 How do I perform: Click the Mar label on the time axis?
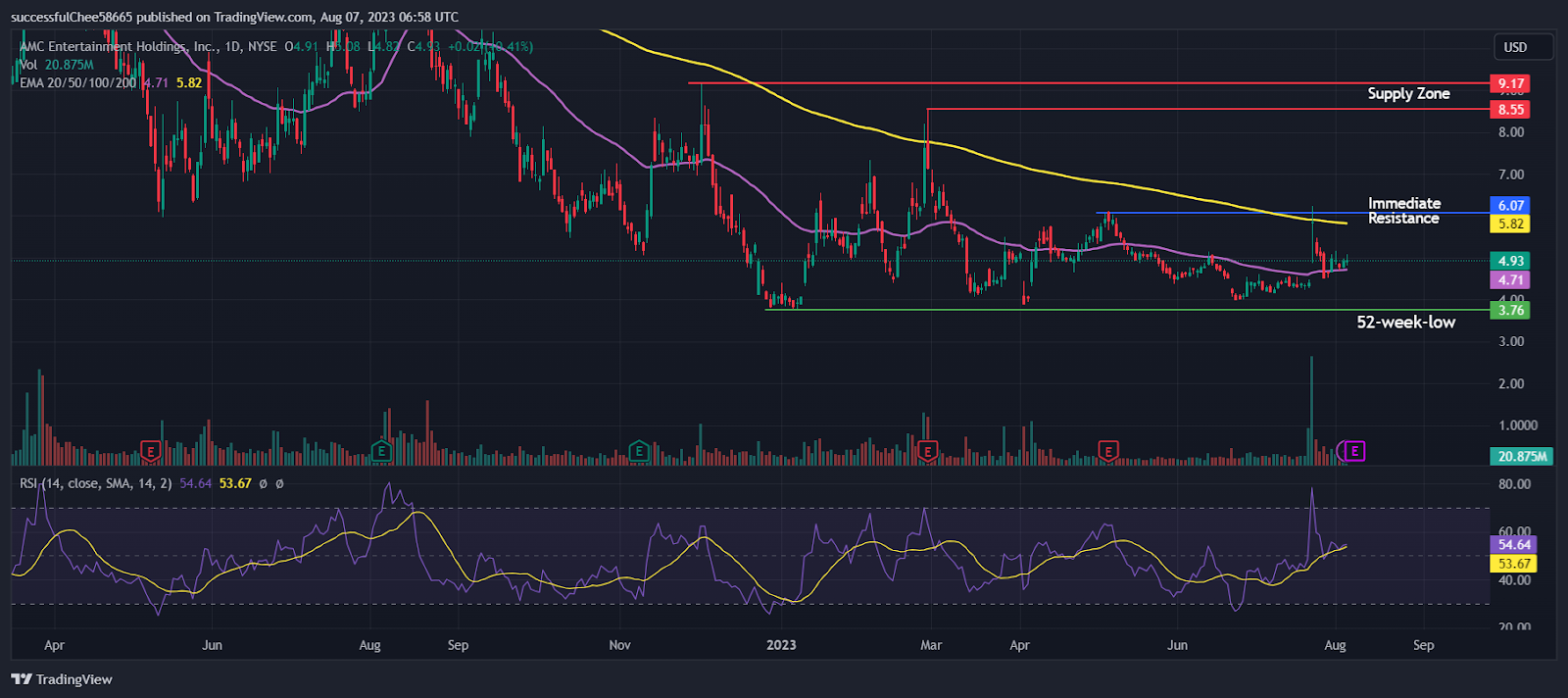931,645
